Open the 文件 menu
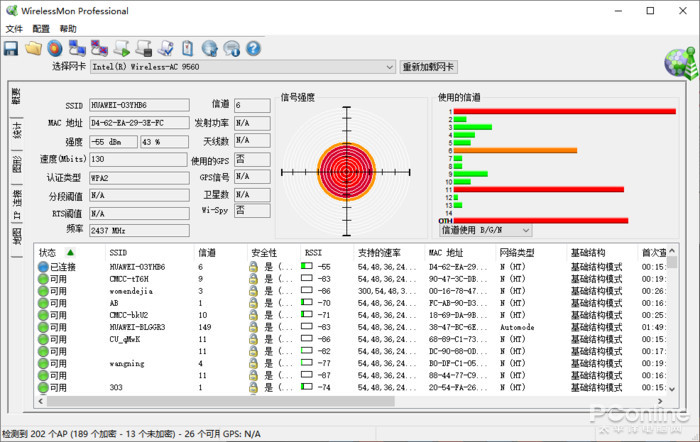 pyautogui.click(x=14, y=29)
